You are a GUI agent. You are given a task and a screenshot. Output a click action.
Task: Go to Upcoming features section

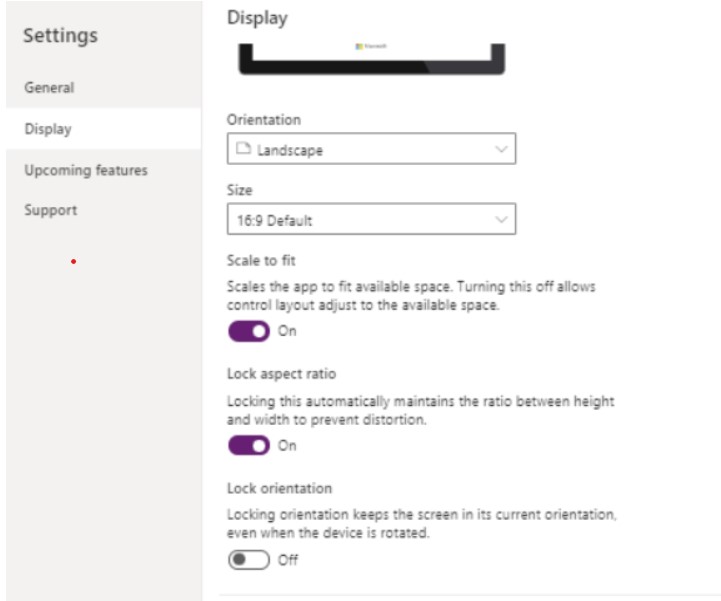[x=85, y=170]
